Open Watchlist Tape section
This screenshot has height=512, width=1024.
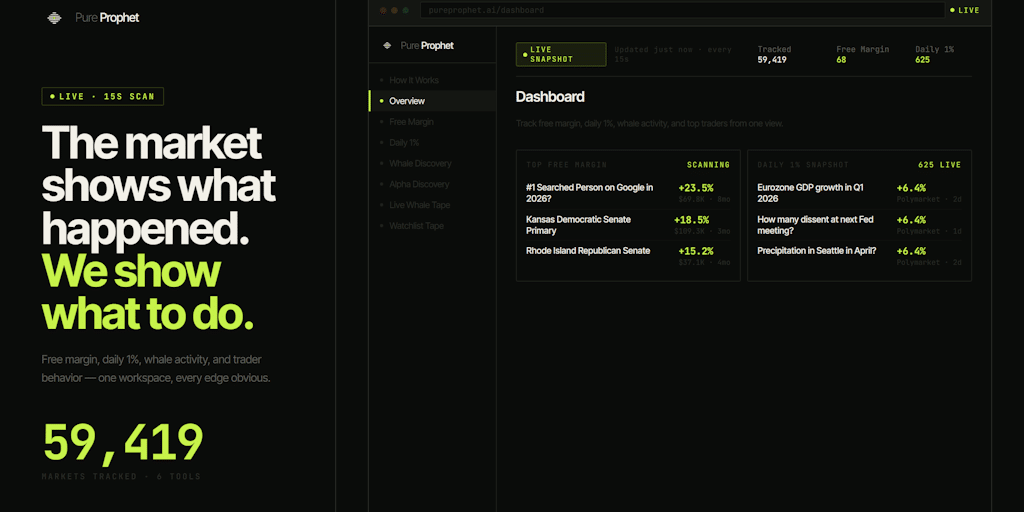click(416, 226)
